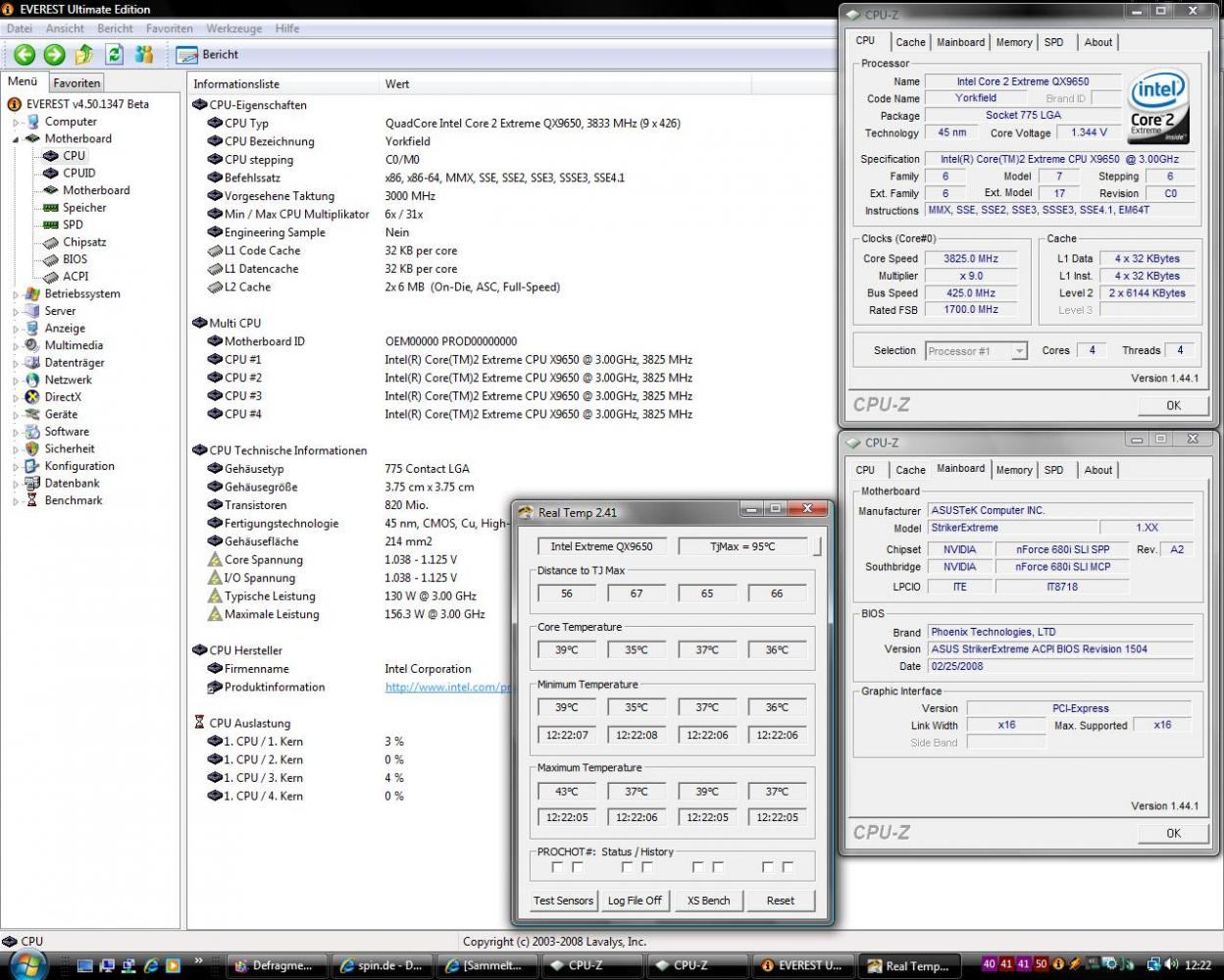The height and width of the screenshot is (980, 1224).
Task: Launch Internet Explorer from quick launch
Action: pyautogui.click(x=151, y=965)
